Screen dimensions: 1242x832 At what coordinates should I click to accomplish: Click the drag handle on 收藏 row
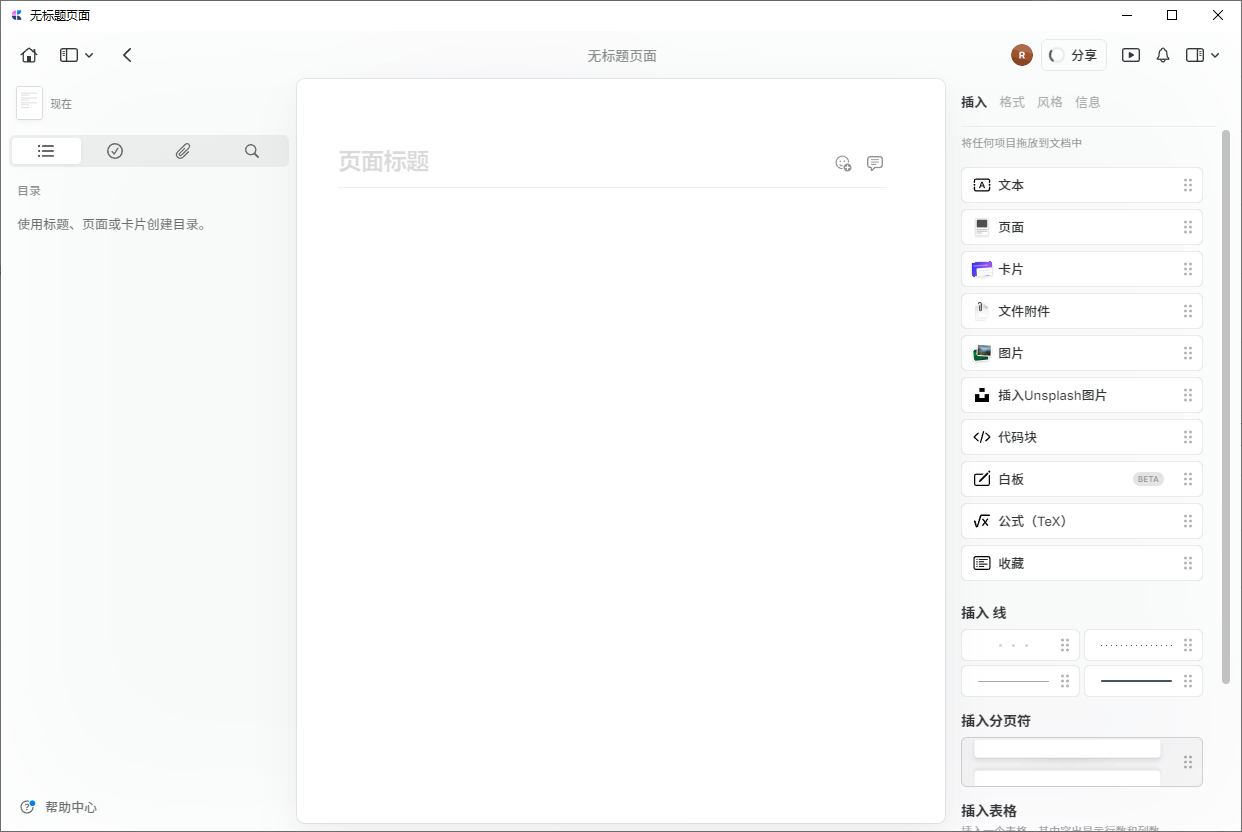click(1188, 563)
